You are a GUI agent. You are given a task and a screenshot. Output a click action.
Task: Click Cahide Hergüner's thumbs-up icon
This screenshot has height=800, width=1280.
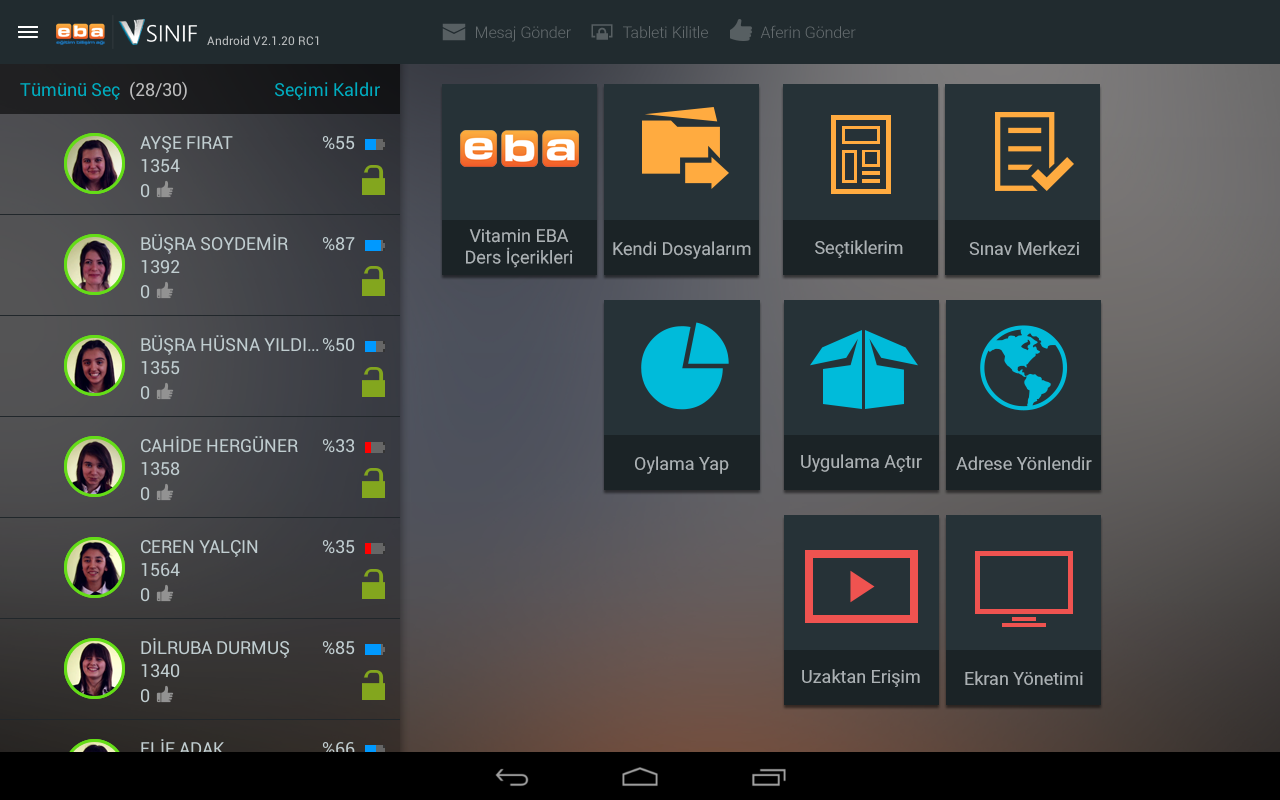(x=164, y=493)
